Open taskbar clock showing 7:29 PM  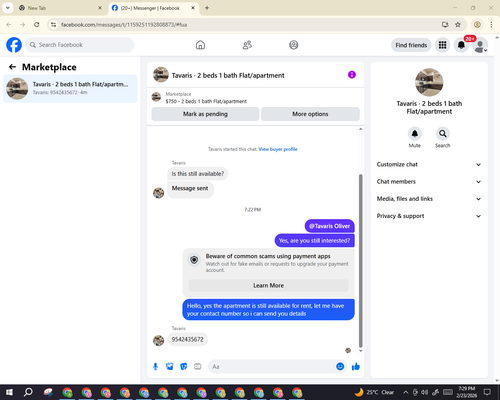(466, 392)
